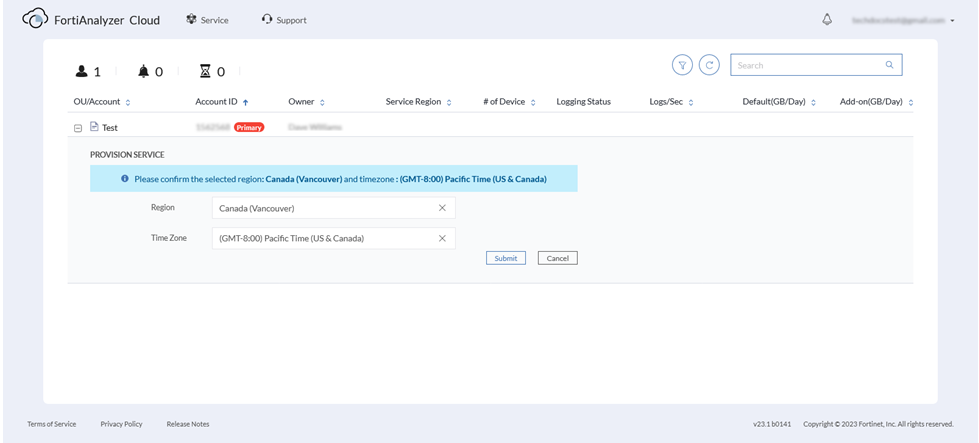Click the user accounts count icon
The height and width of the screenshot is (443, 979).
point(82,71)
